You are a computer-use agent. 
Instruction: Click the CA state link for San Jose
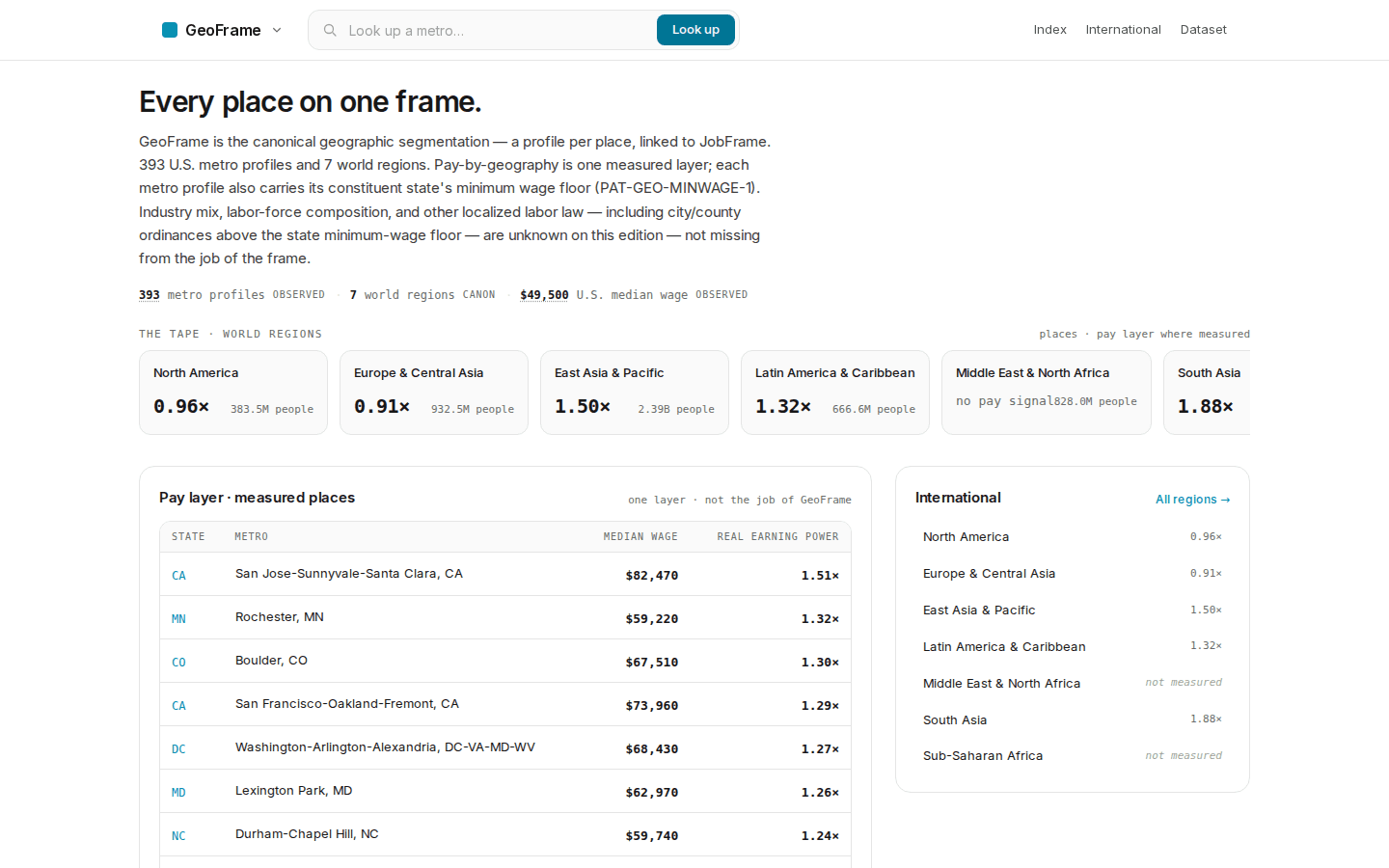(x=178, y=576)
